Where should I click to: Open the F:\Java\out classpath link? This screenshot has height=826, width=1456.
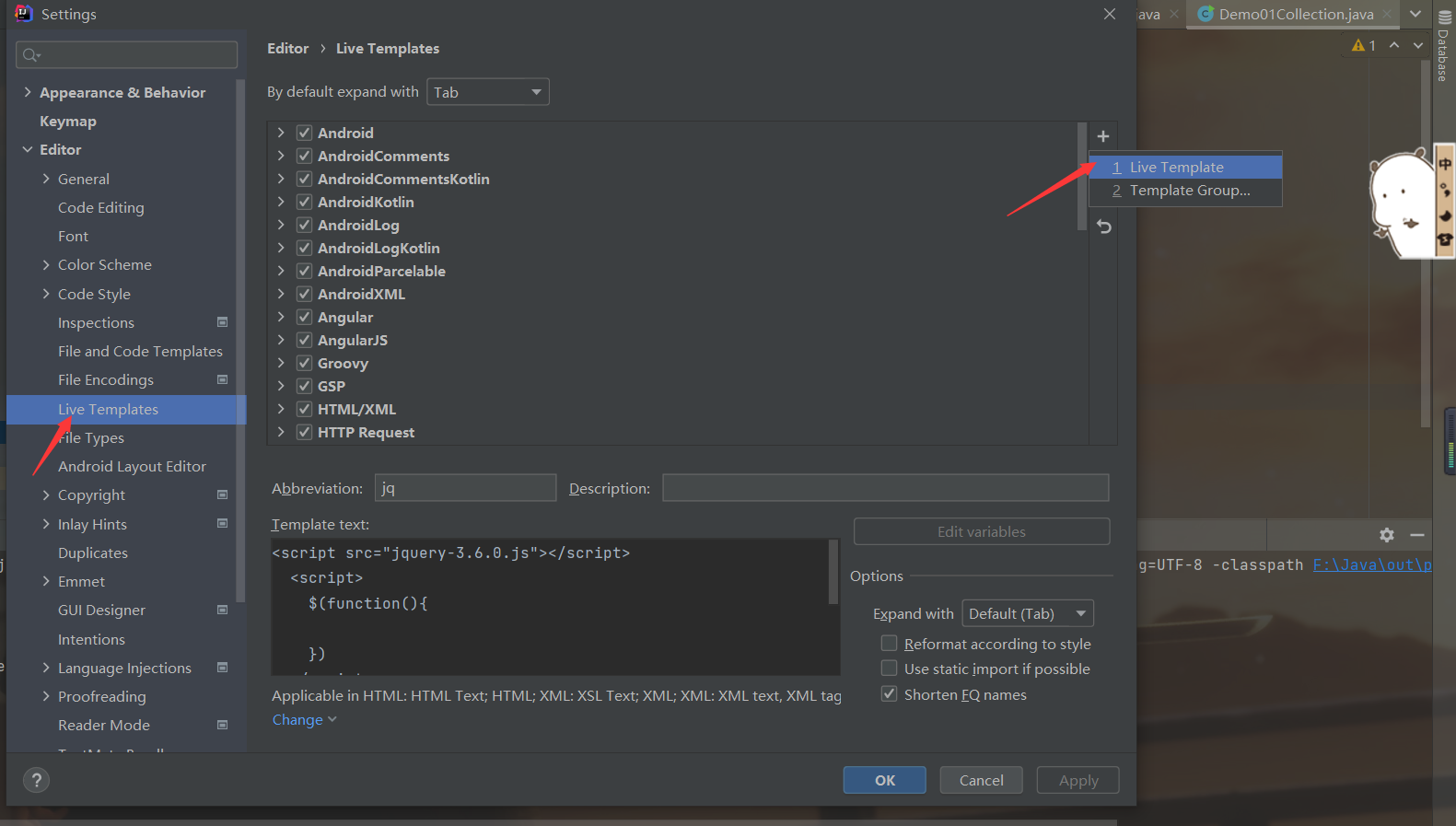tap(1372, 564)
